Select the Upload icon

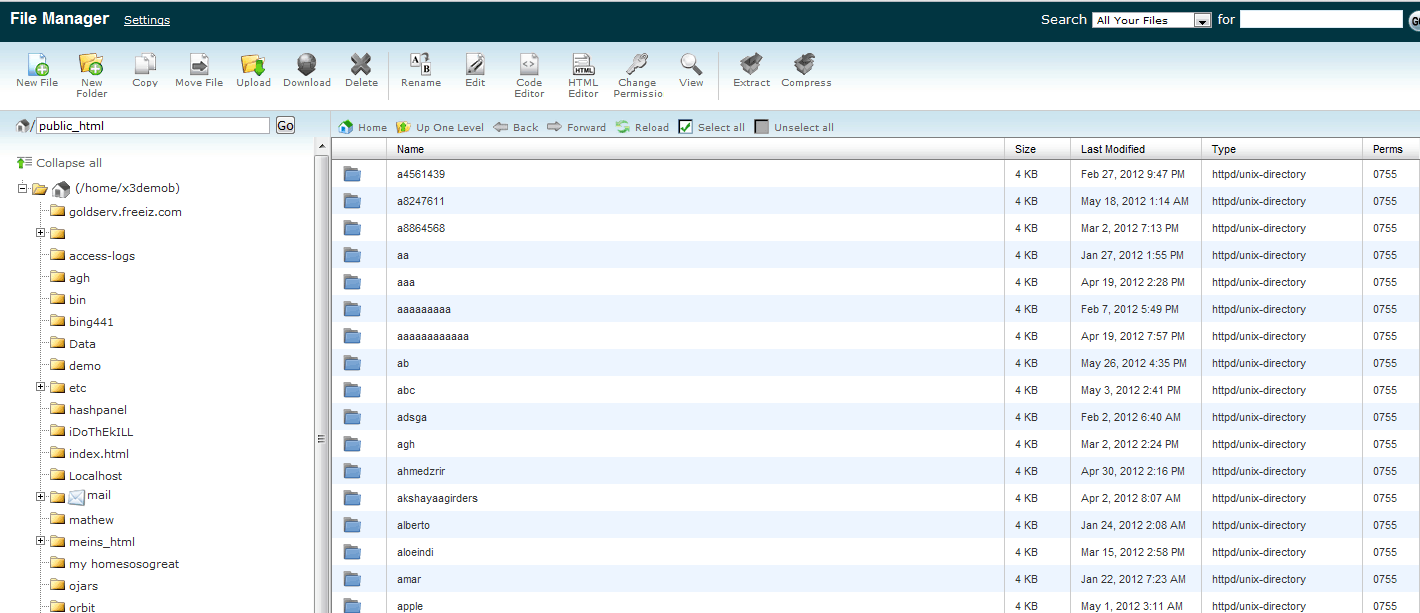click(x=253, y=67)
